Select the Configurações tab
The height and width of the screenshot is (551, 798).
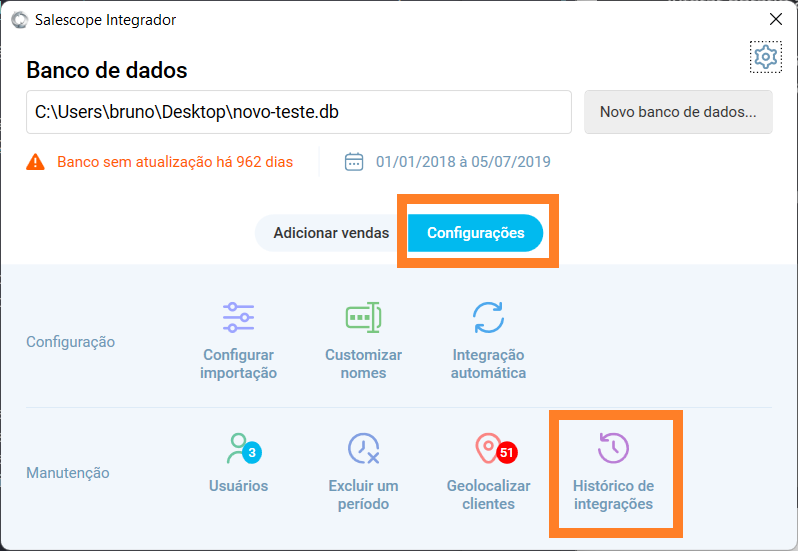tap(475, 233)
